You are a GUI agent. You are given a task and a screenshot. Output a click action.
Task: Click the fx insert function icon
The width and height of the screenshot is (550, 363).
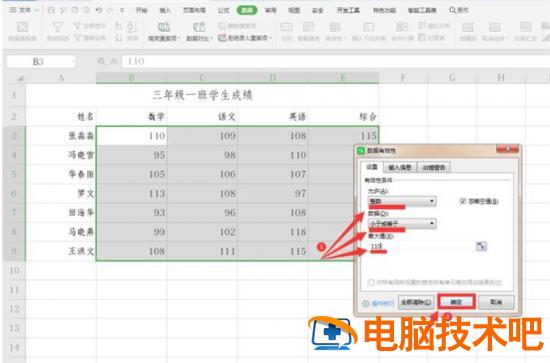[x=113, y=62]
